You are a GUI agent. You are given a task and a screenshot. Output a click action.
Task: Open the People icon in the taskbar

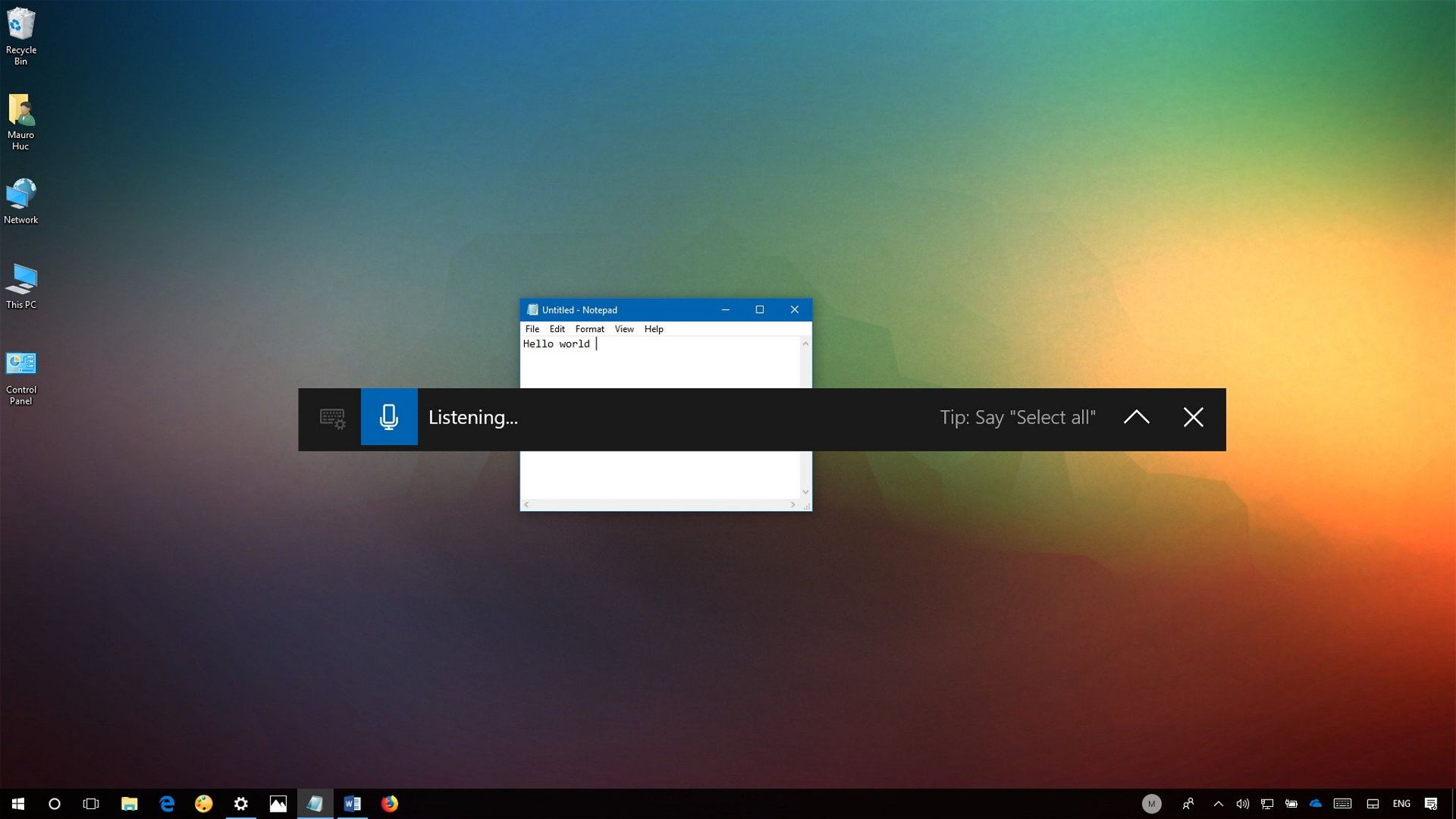coord(1189,804)
